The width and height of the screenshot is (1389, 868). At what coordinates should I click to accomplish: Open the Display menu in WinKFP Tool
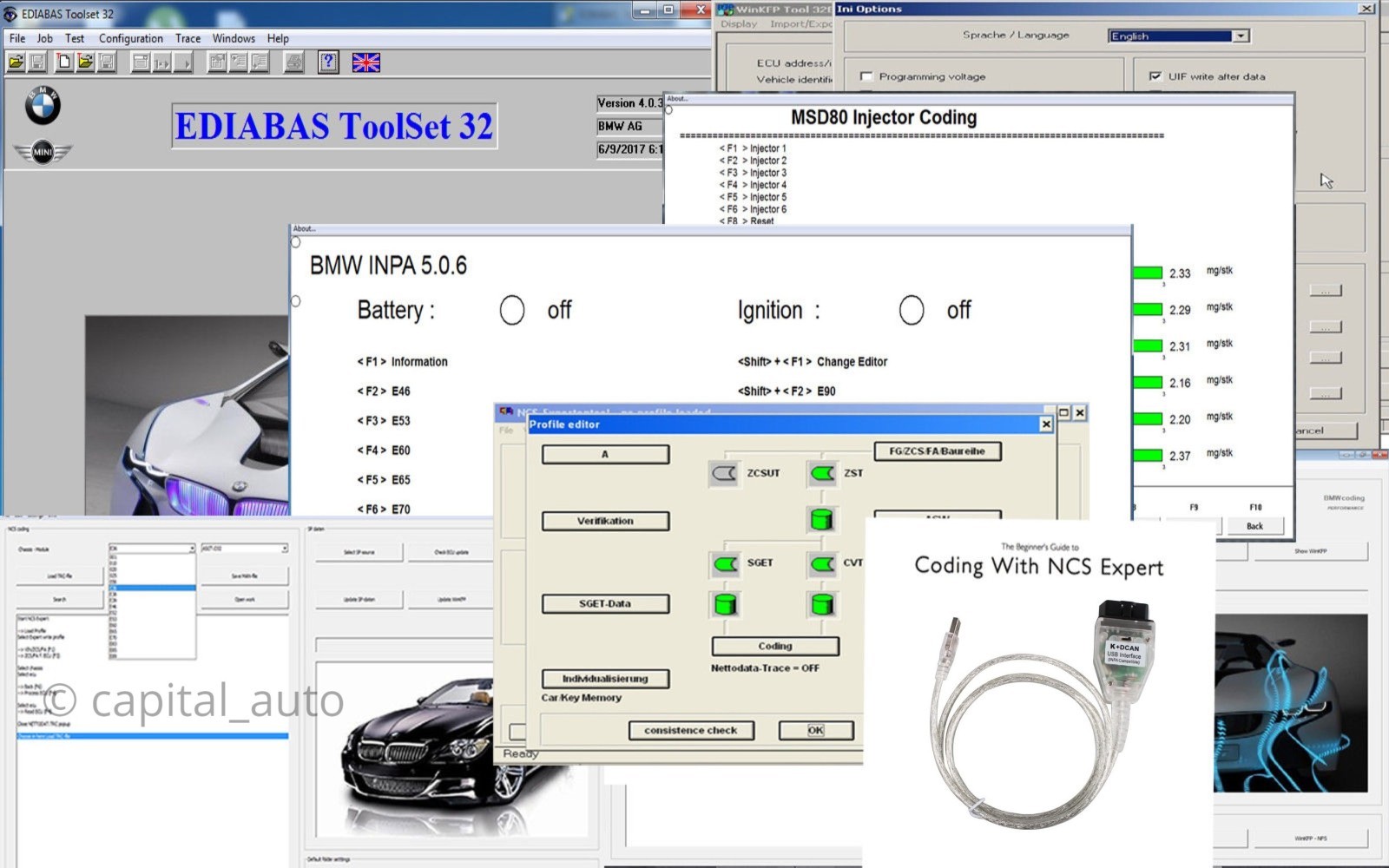(739, 24)
